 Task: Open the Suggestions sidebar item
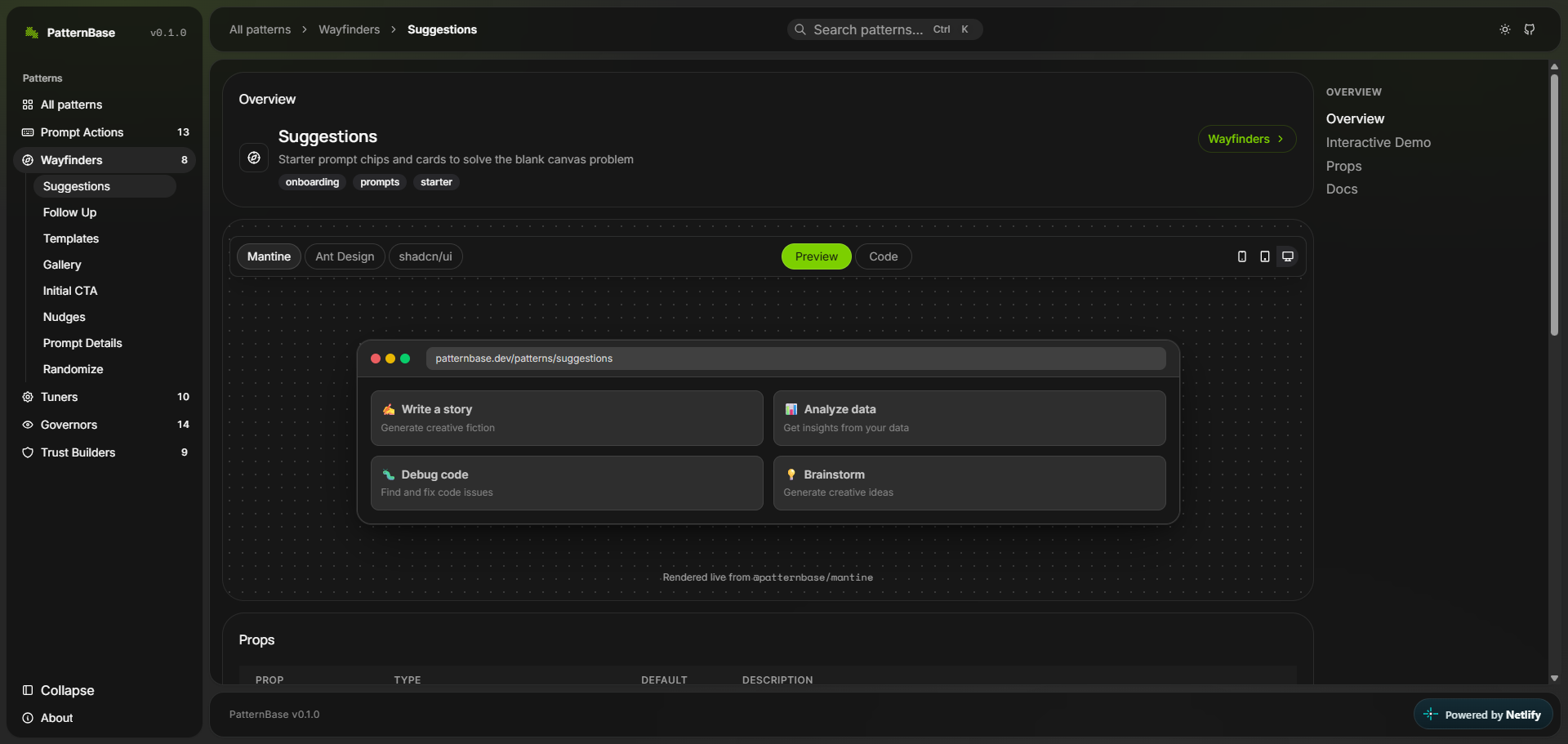click(x=105, y=186)
